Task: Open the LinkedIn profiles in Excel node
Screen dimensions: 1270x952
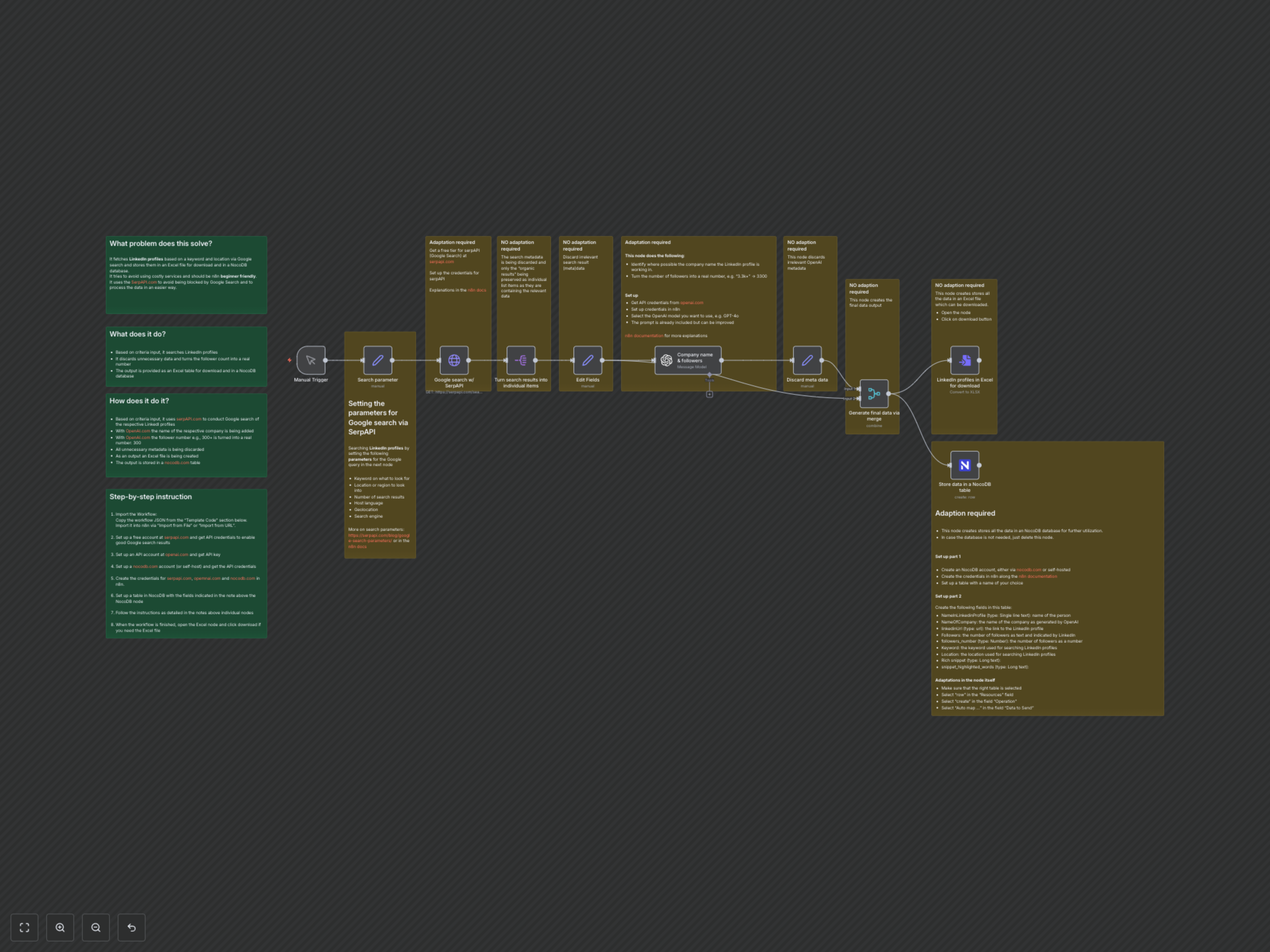Action: tap(964, 360)
